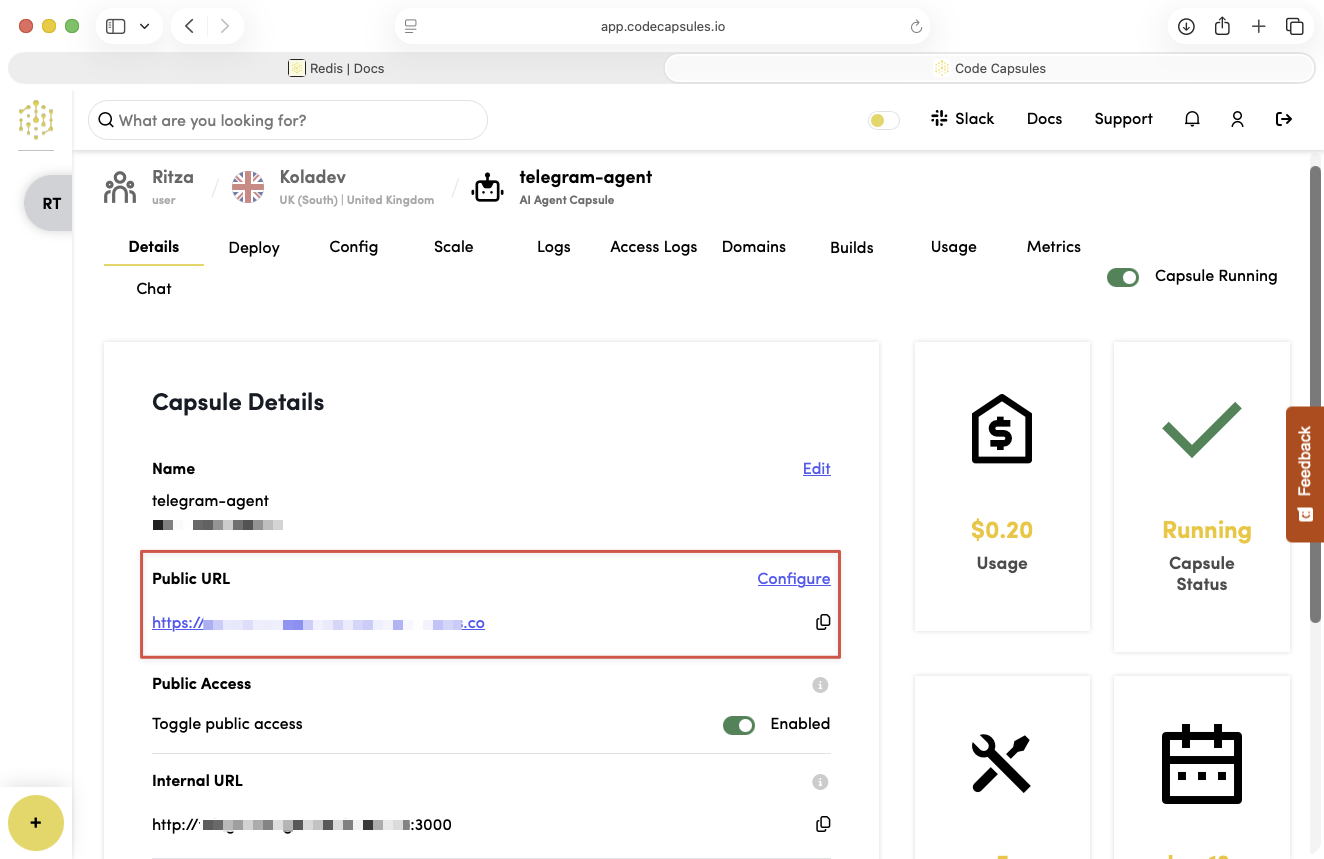
Task: Click the logout arrow icon
Action: tap(1284, 119)
